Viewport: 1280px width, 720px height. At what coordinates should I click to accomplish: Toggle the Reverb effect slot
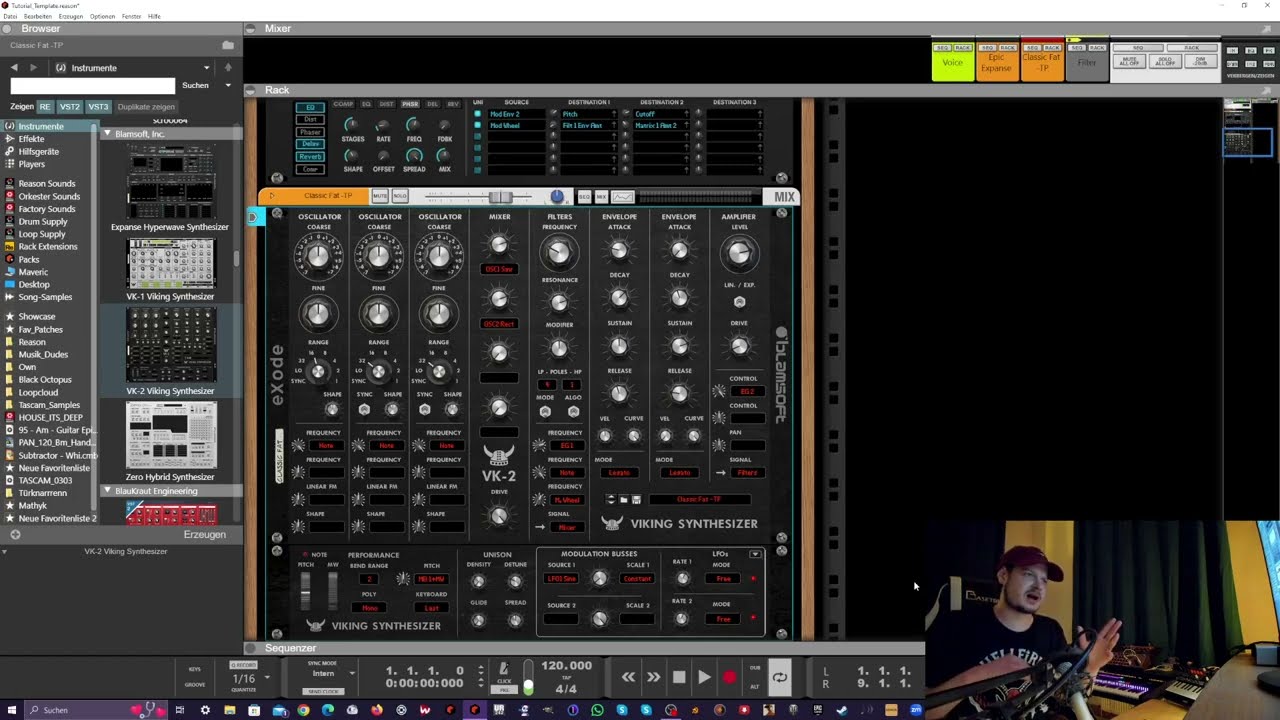tap(310, 157)
